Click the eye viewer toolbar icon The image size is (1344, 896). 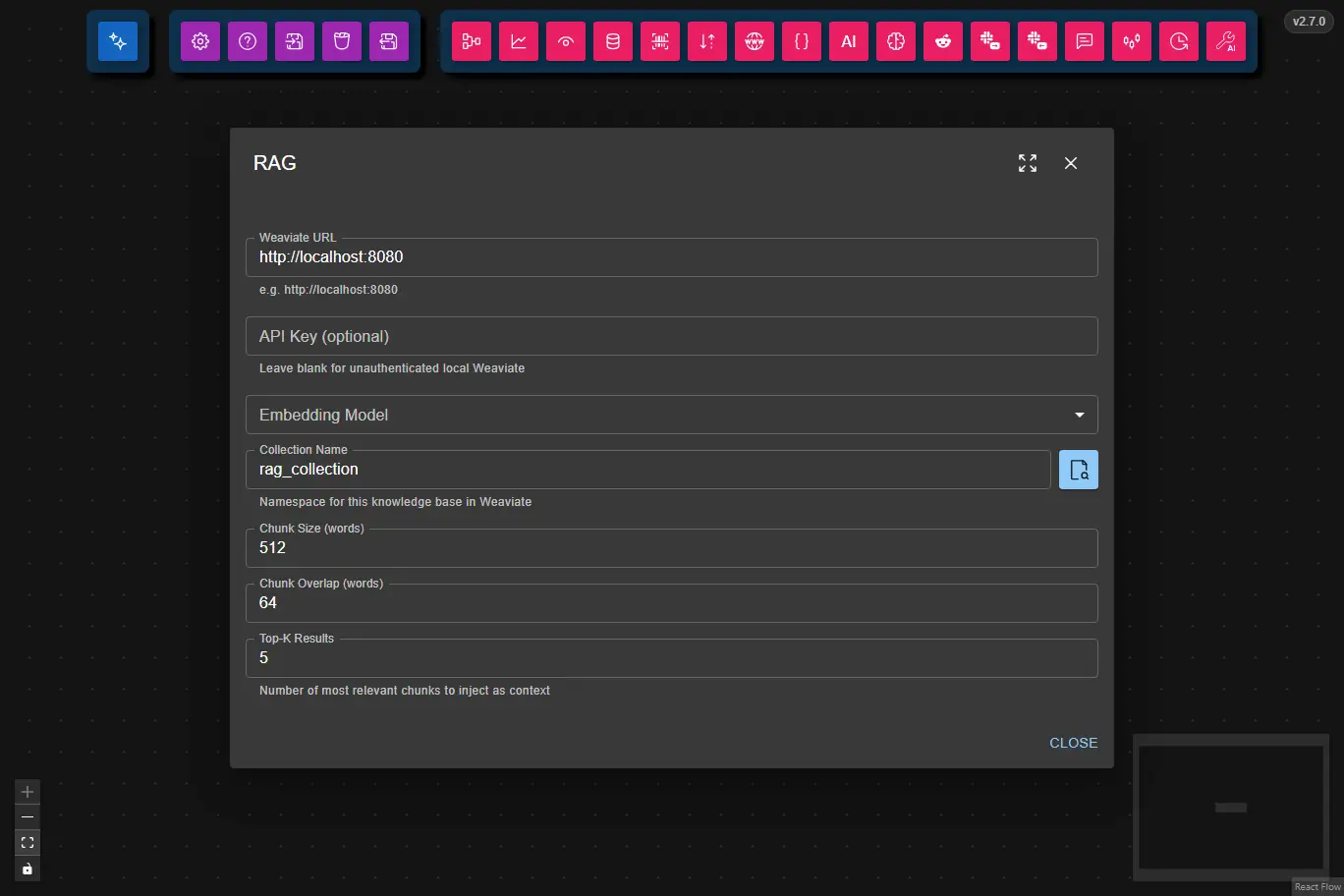(566, 41)
